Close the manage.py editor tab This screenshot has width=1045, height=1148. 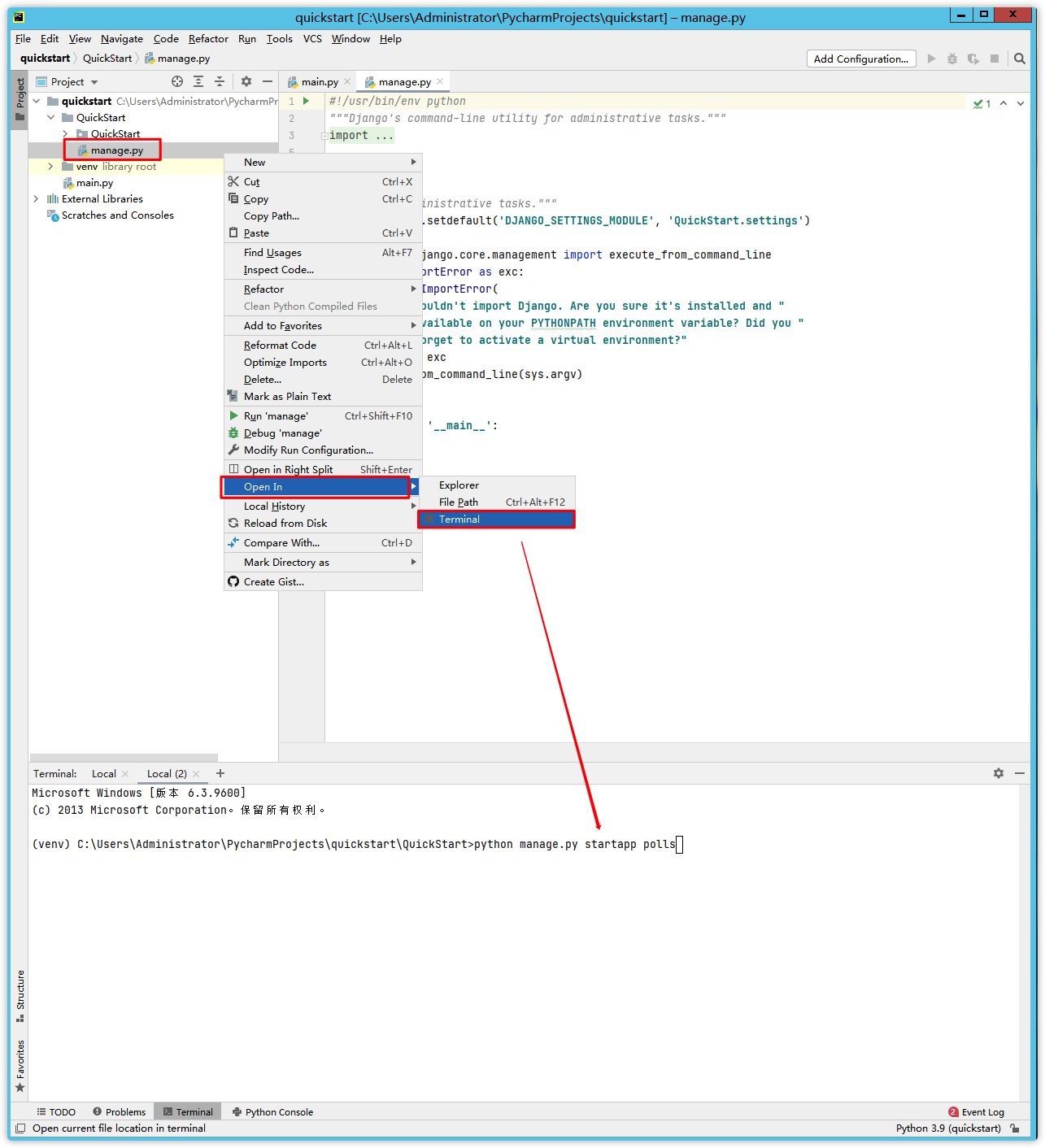440,81
